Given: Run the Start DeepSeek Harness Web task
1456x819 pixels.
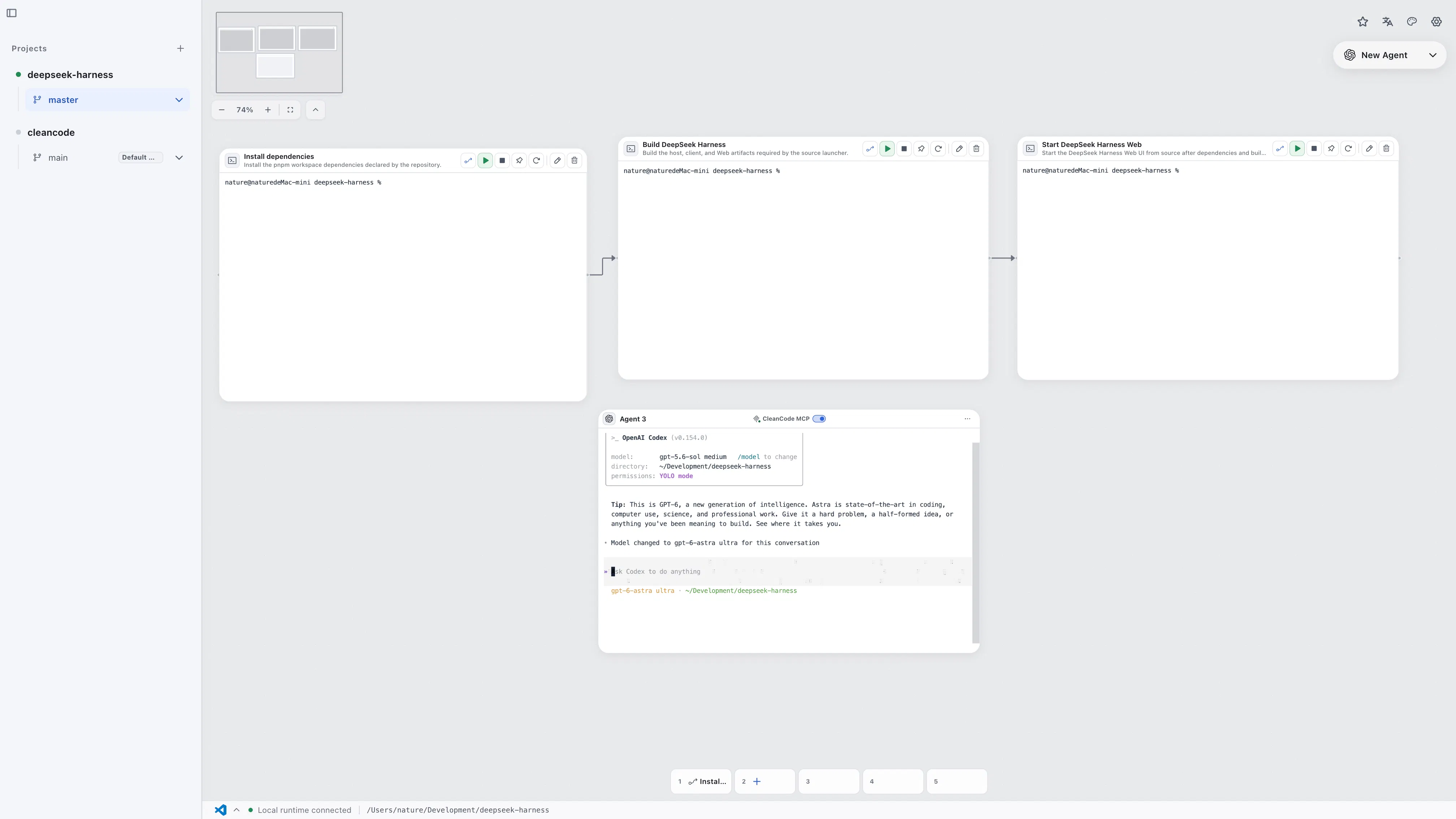Looking at the screenshot, I should tap(1297, 148).
